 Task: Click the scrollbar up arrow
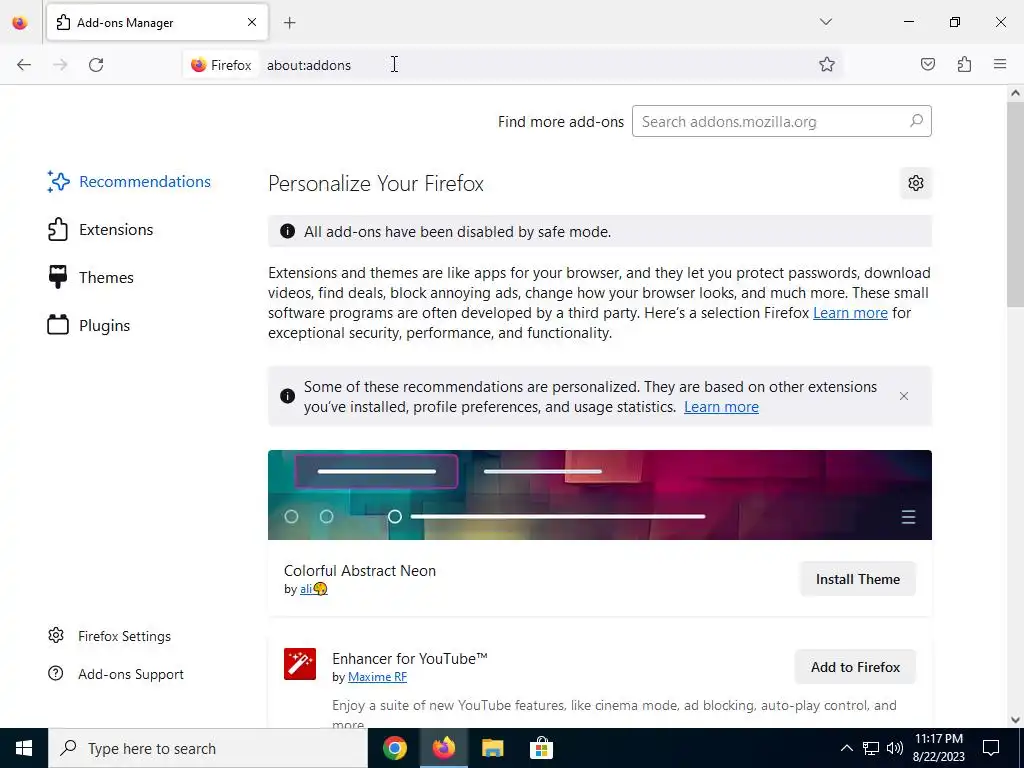[1016, 93]
